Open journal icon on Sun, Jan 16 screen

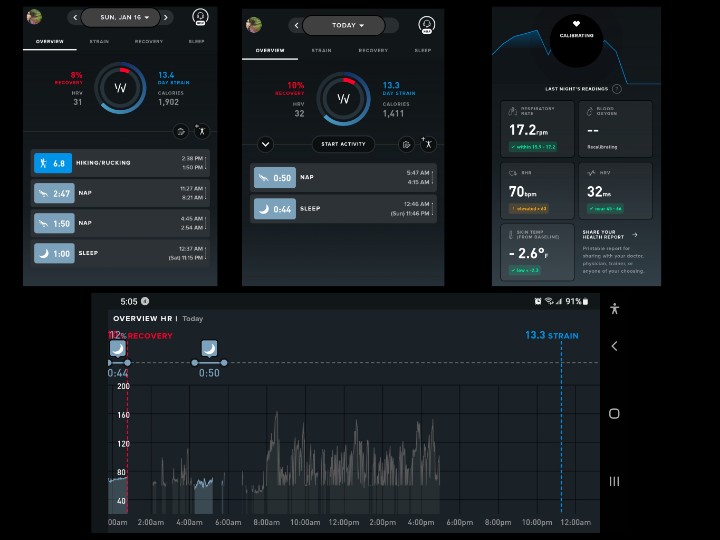pos(181,131)
